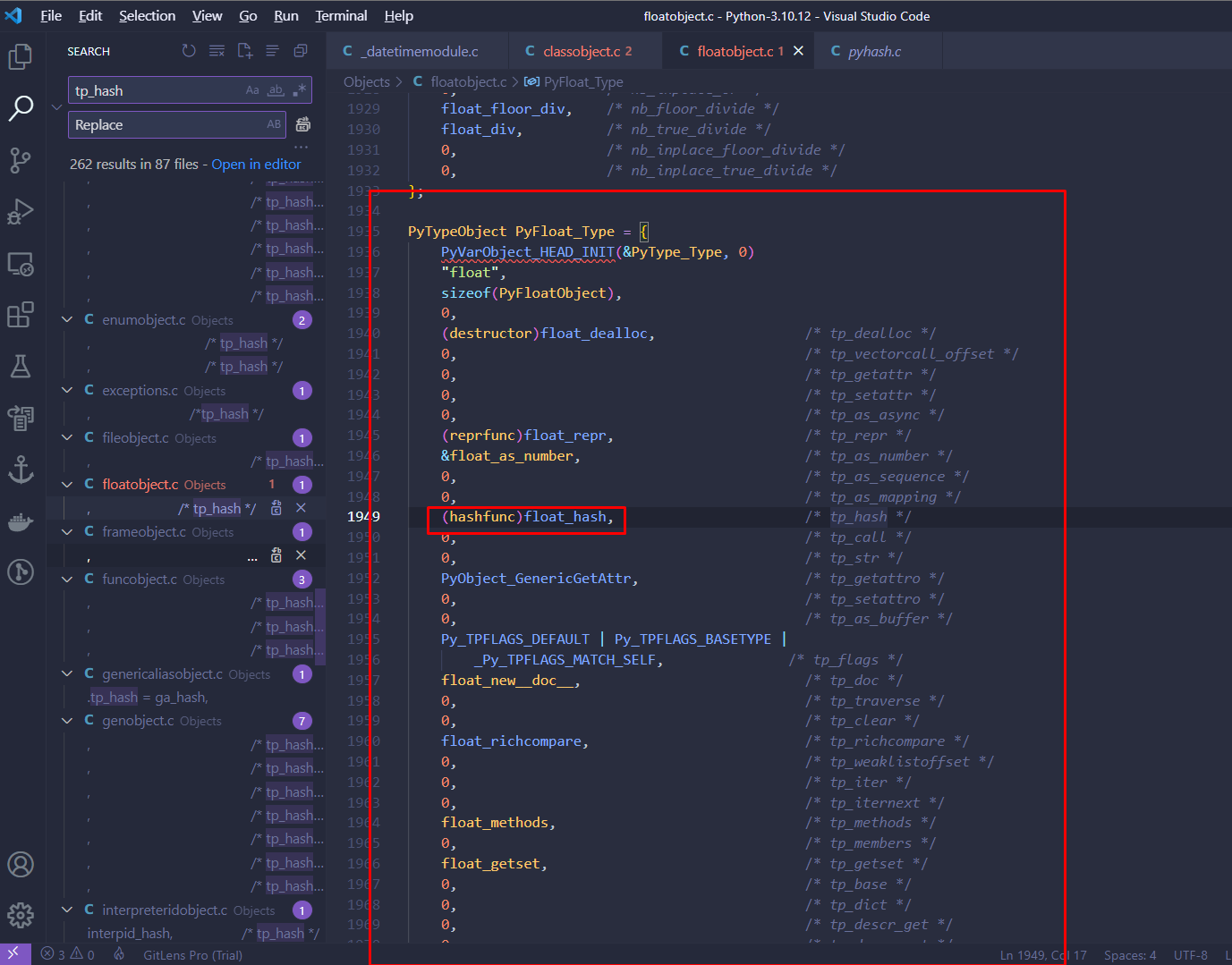Screen dimensions: 1232x965
Task: Open the Testing flask view
Action: pyautogui.click(x=20, y=366)
